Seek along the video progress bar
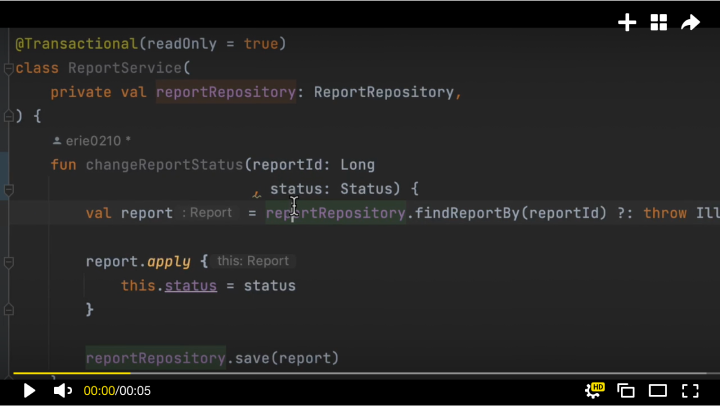 [360, 373]
